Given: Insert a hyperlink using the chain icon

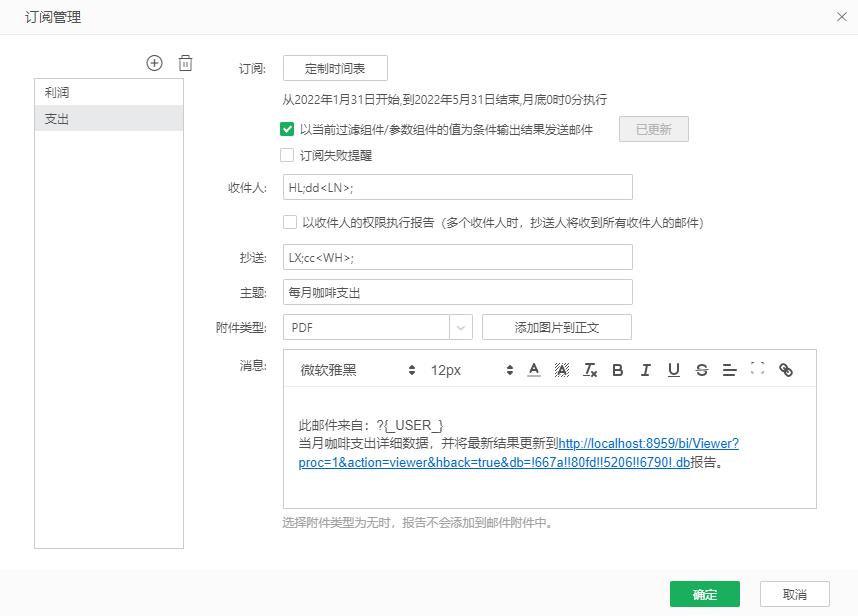Looking at the screenshot, I should point(785,369).
